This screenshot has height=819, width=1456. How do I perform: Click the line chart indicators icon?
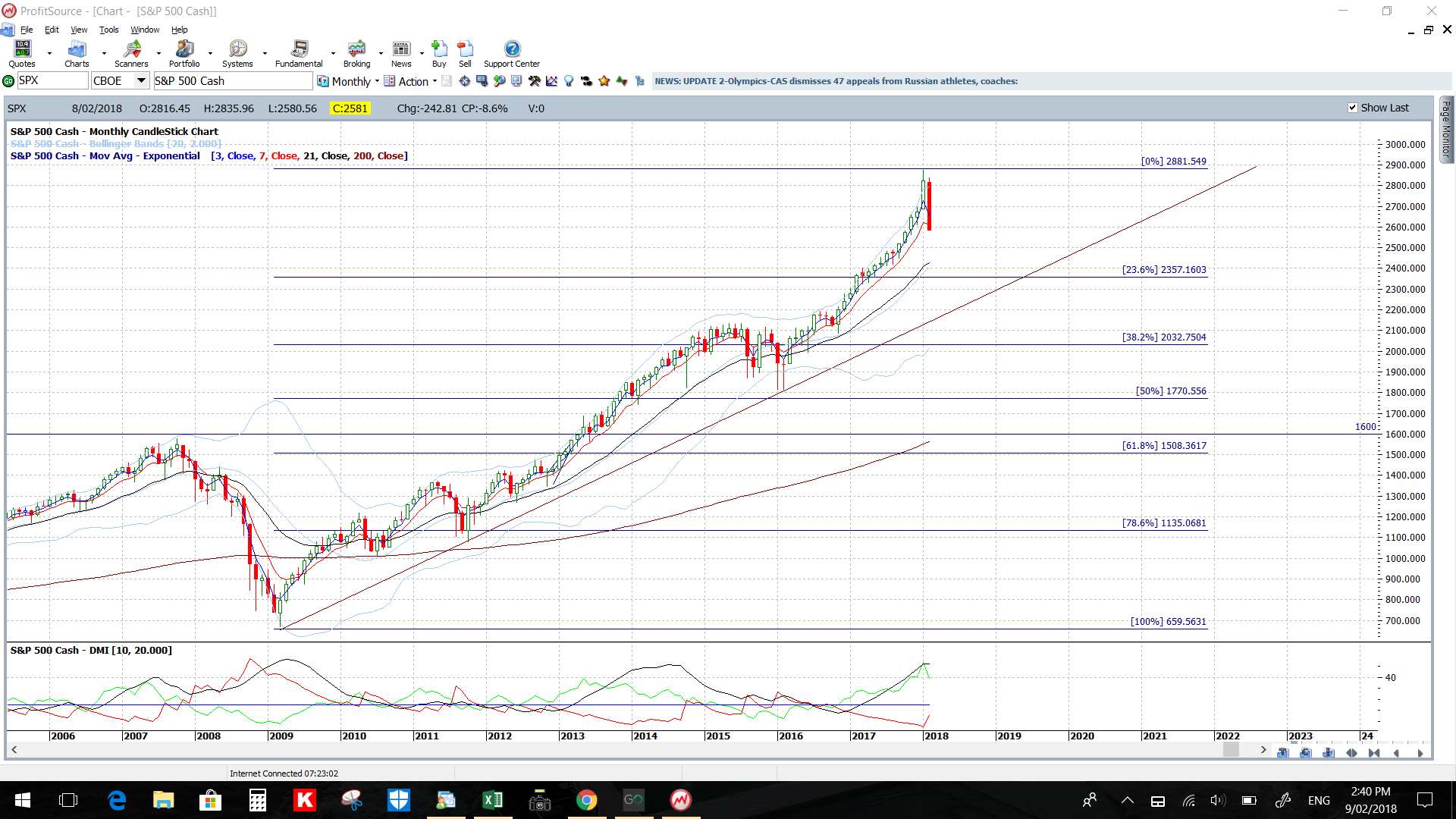tap(551, 81)
